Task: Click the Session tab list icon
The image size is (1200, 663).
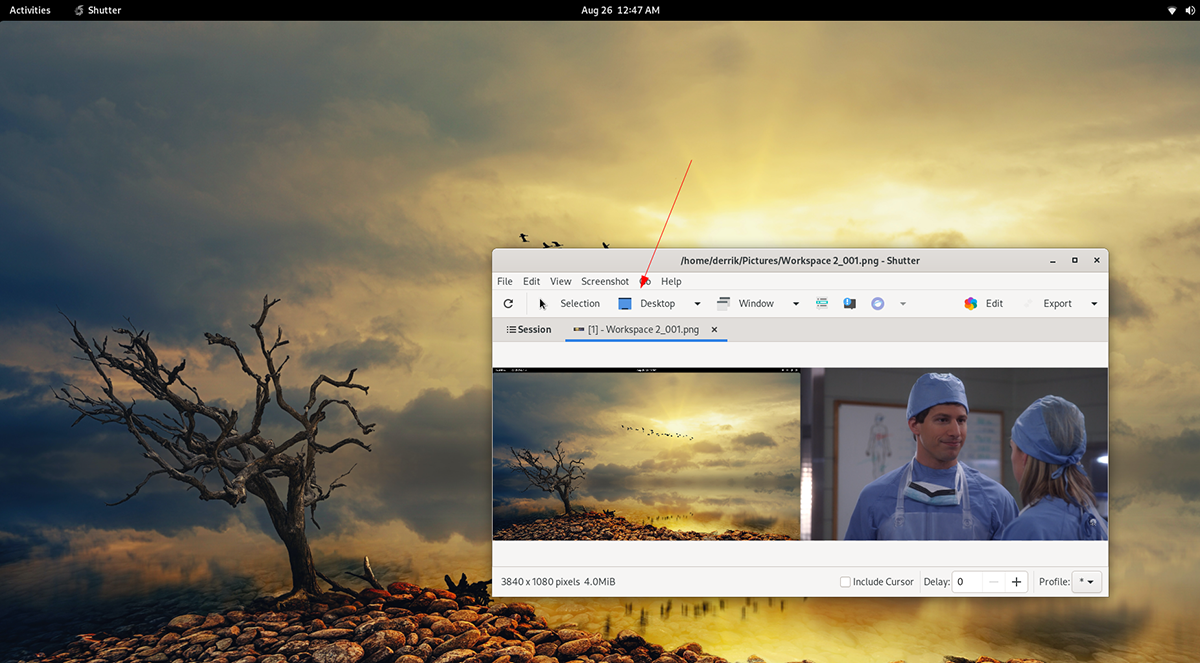Action: (512, 329)
